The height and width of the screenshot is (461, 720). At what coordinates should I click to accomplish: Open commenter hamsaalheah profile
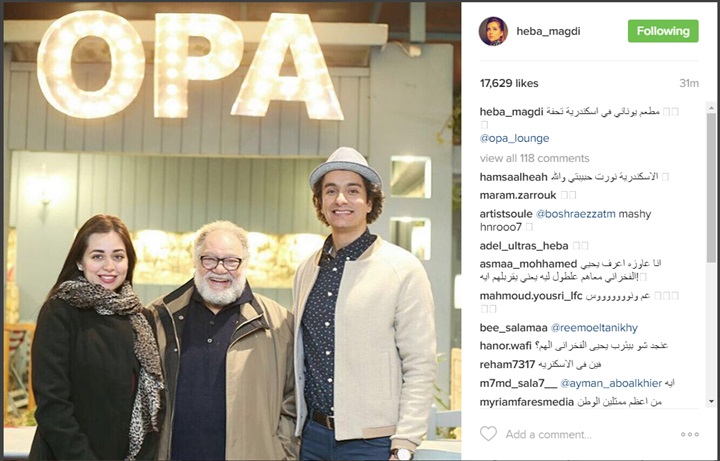click(513, 177)
